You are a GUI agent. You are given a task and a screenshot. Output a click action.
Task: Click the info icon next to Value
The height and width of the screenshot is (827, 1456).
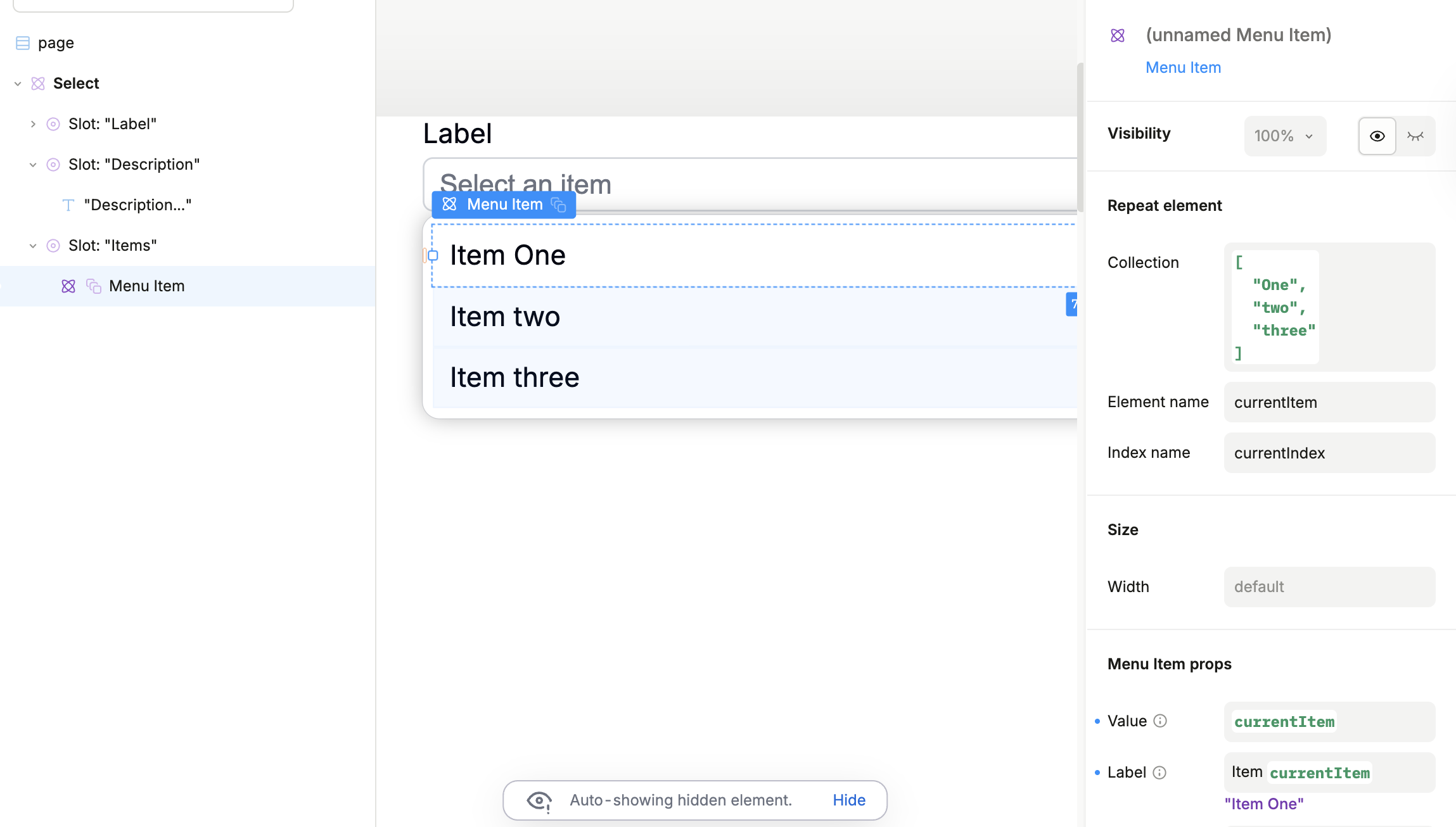(x=1160, y=721)
